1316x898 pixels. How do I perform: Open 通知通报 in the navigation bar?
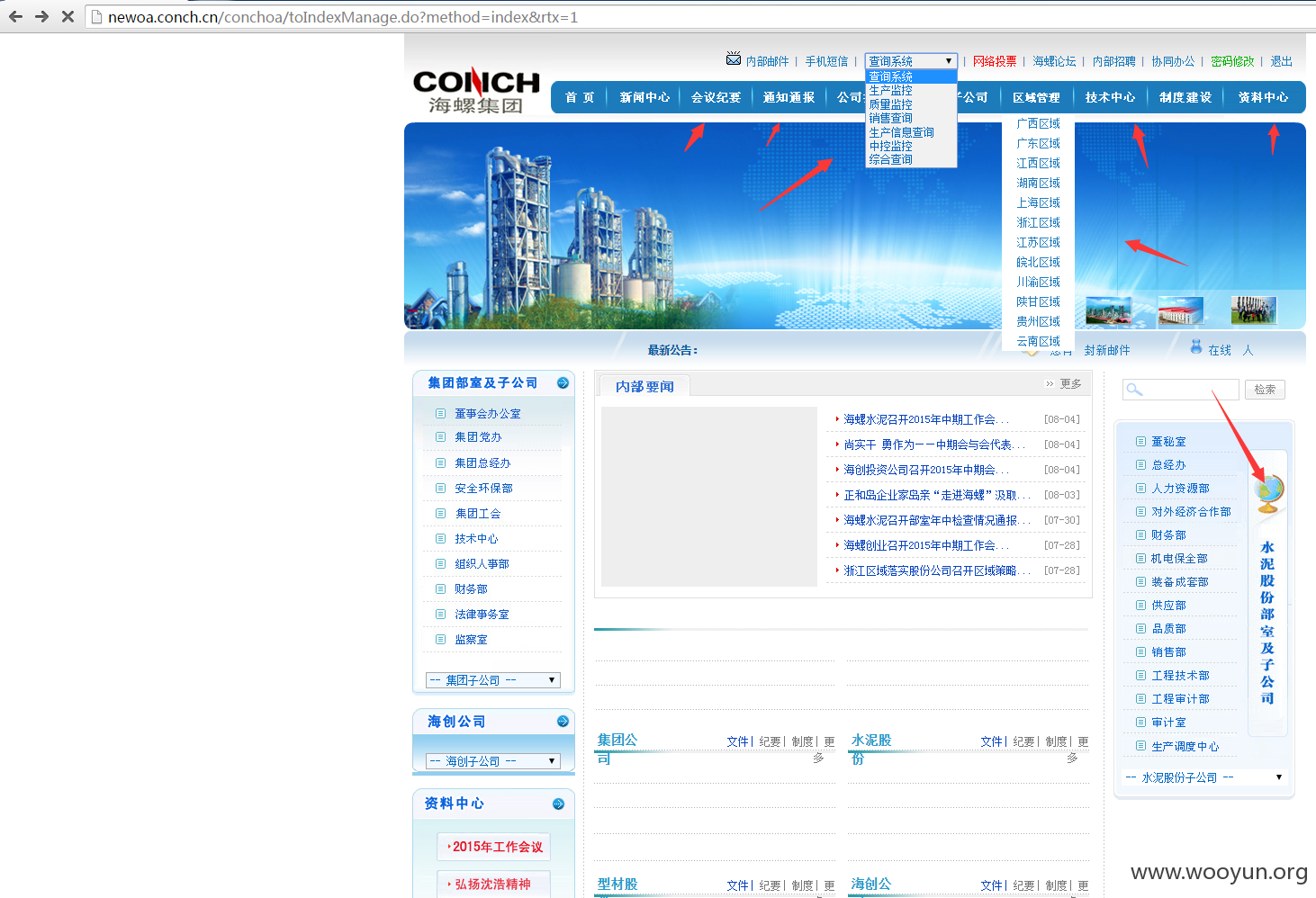coord(789,97)
